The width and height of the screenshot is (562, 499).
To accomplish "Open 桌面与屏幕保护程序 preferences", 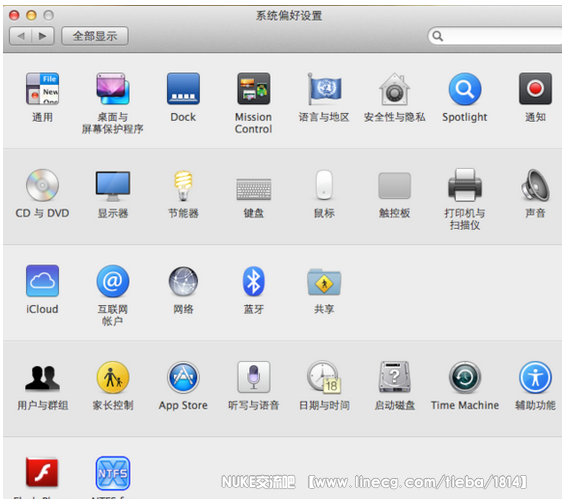I will tap(113, 89).
